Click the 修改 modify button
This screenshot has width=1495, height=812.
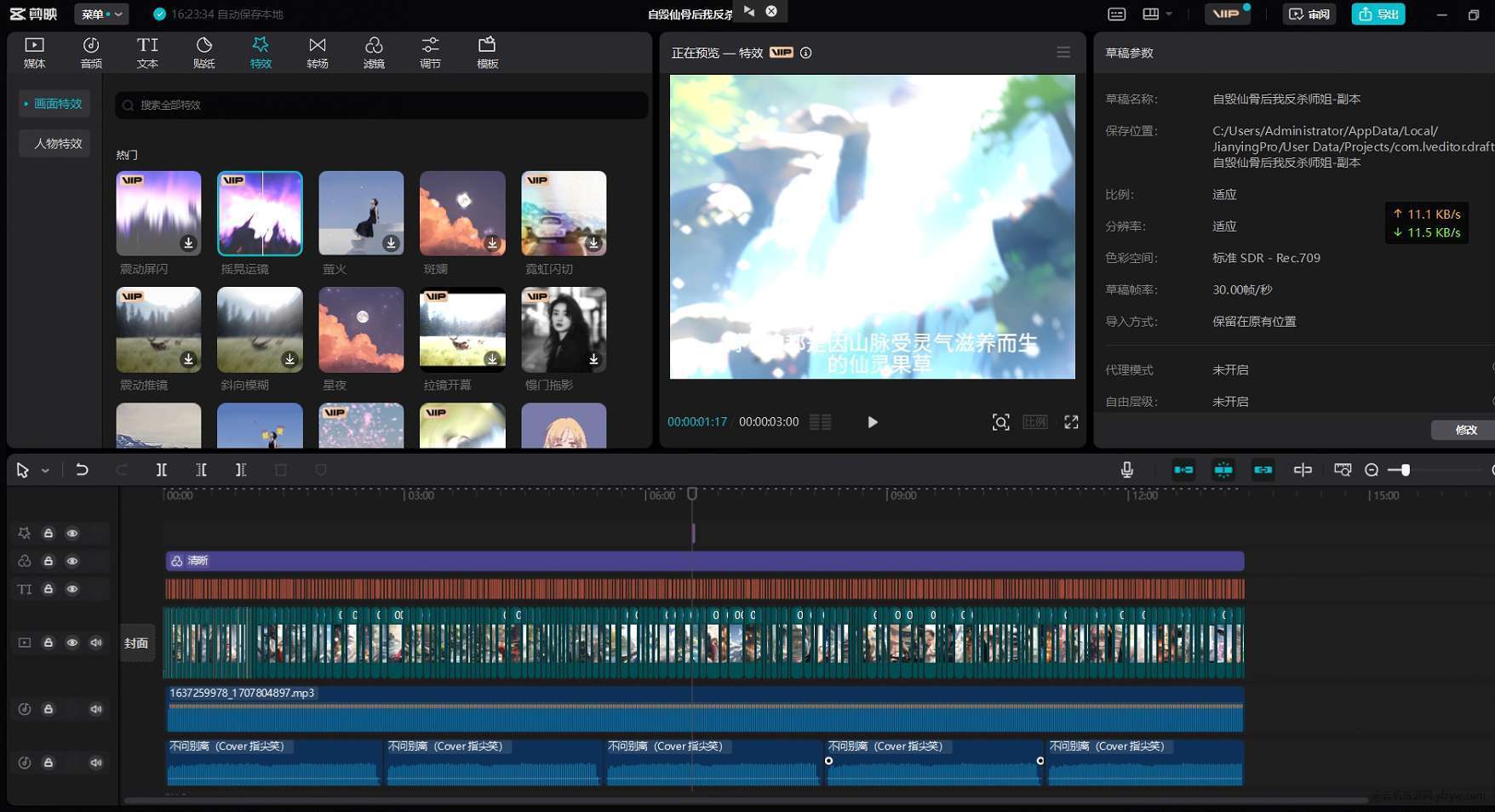tap(1465, 430)
